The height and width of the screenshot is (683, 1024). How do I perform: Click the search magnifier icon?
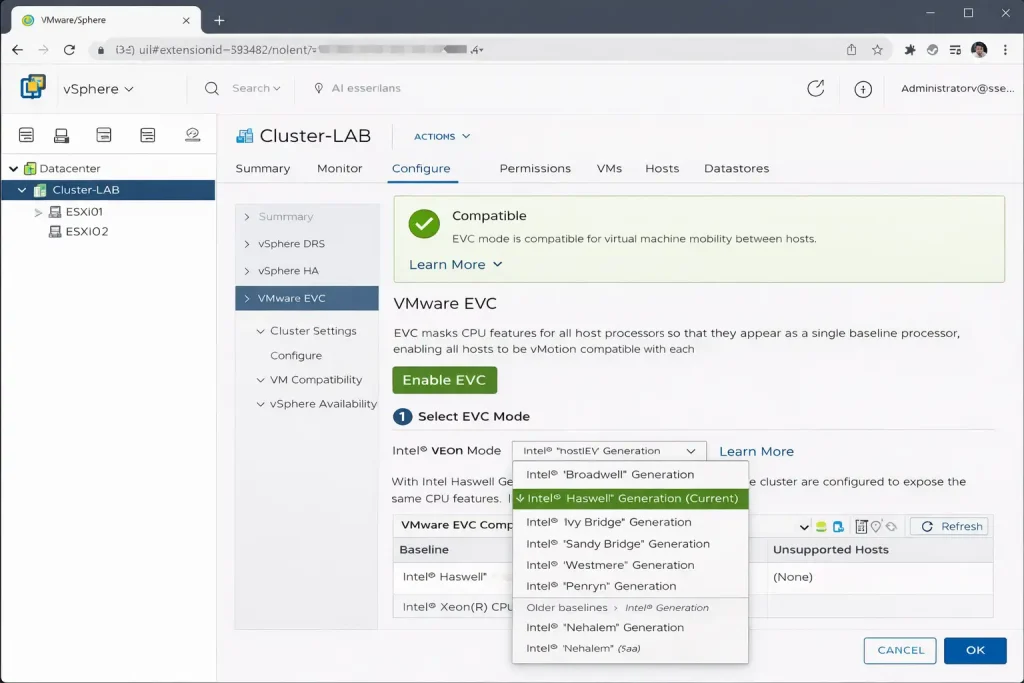click(x=212, y=88)
